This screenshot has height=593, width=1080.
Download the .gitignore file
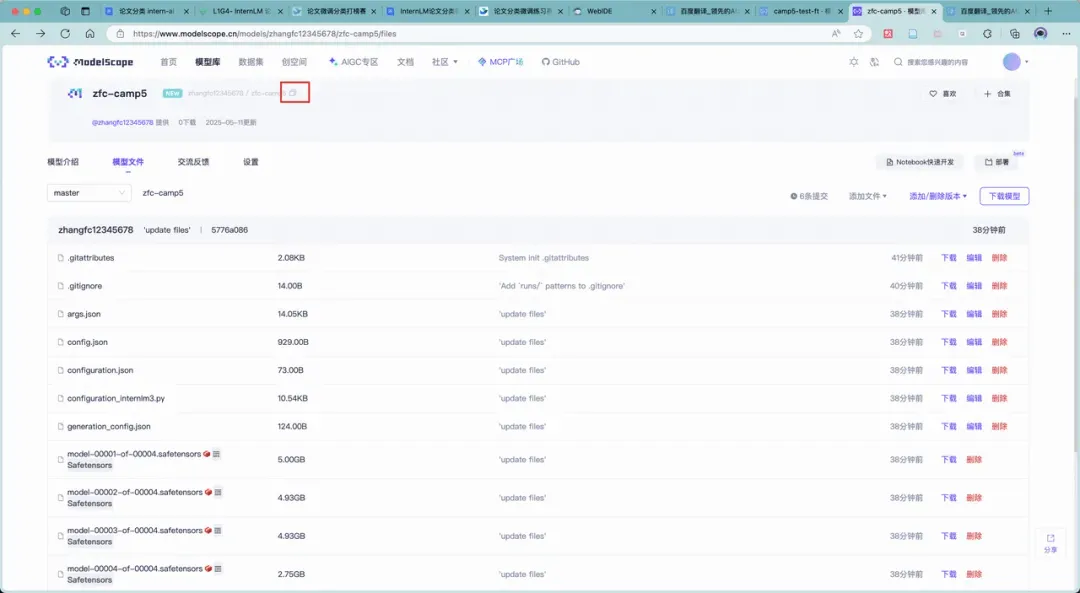coord(949,286)
